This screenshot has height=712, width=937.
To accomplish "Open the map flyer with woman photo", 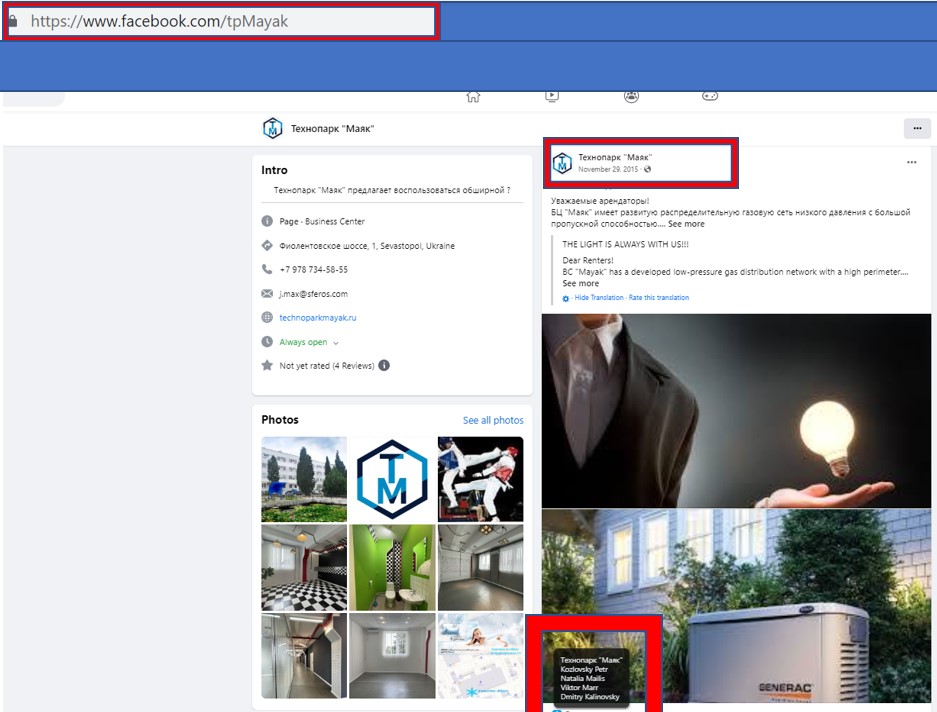I will pos(480,656).
